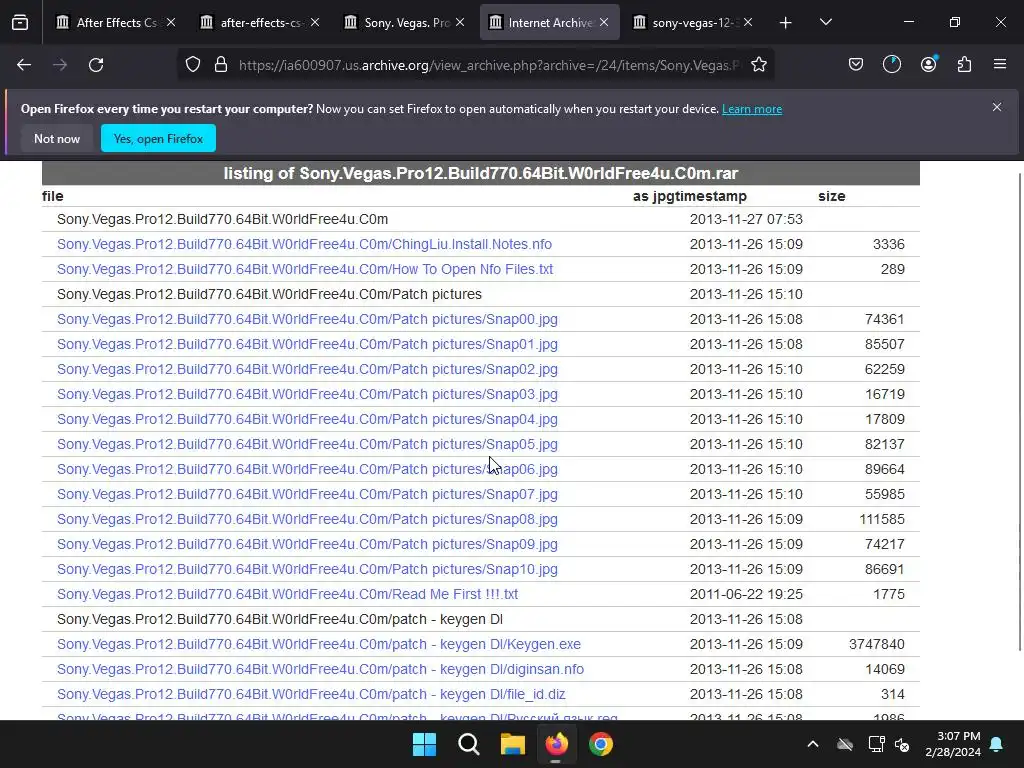Click timestamp 2011-06-22 19:25
The height and width of the screenshot is (768, 1024).
pyautogui.click(x=746, y=594)
